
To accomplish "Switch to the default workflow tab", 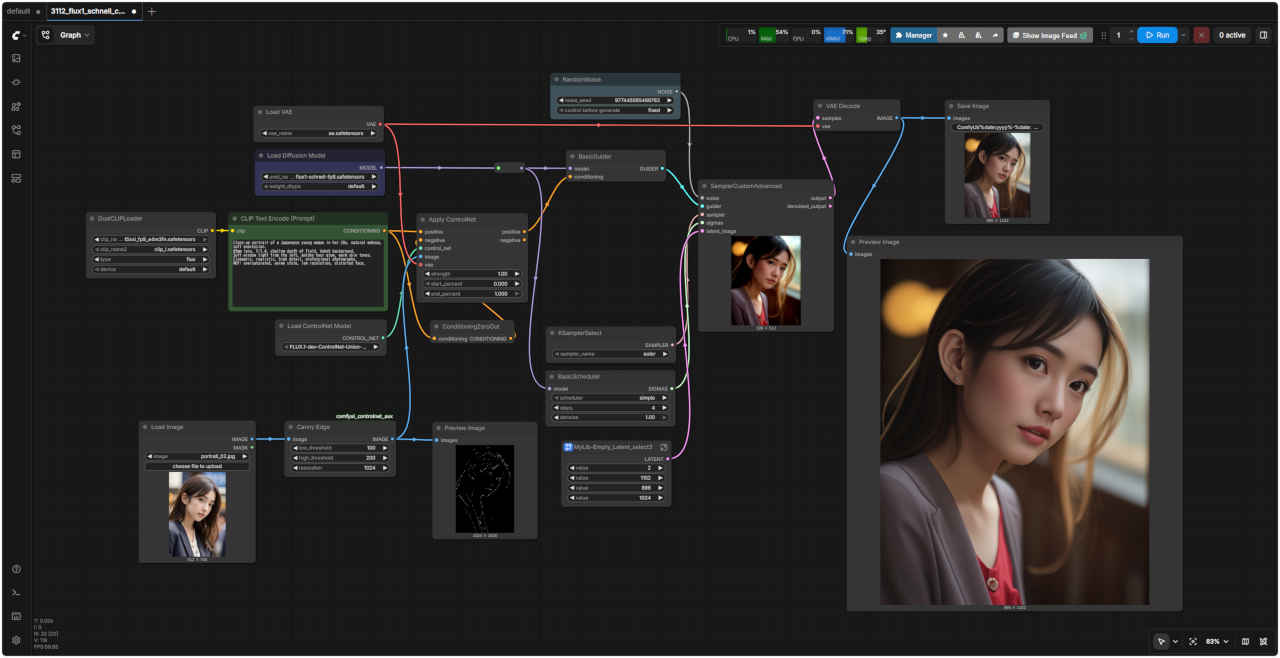I will point(18,11).
